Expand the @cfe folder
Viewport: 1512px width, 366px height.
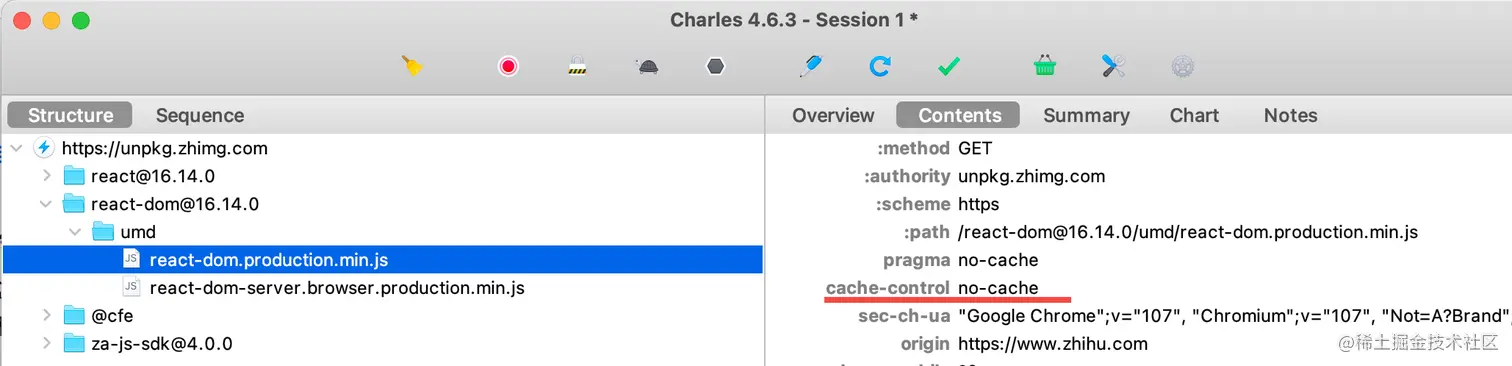[x=46, y=316]
